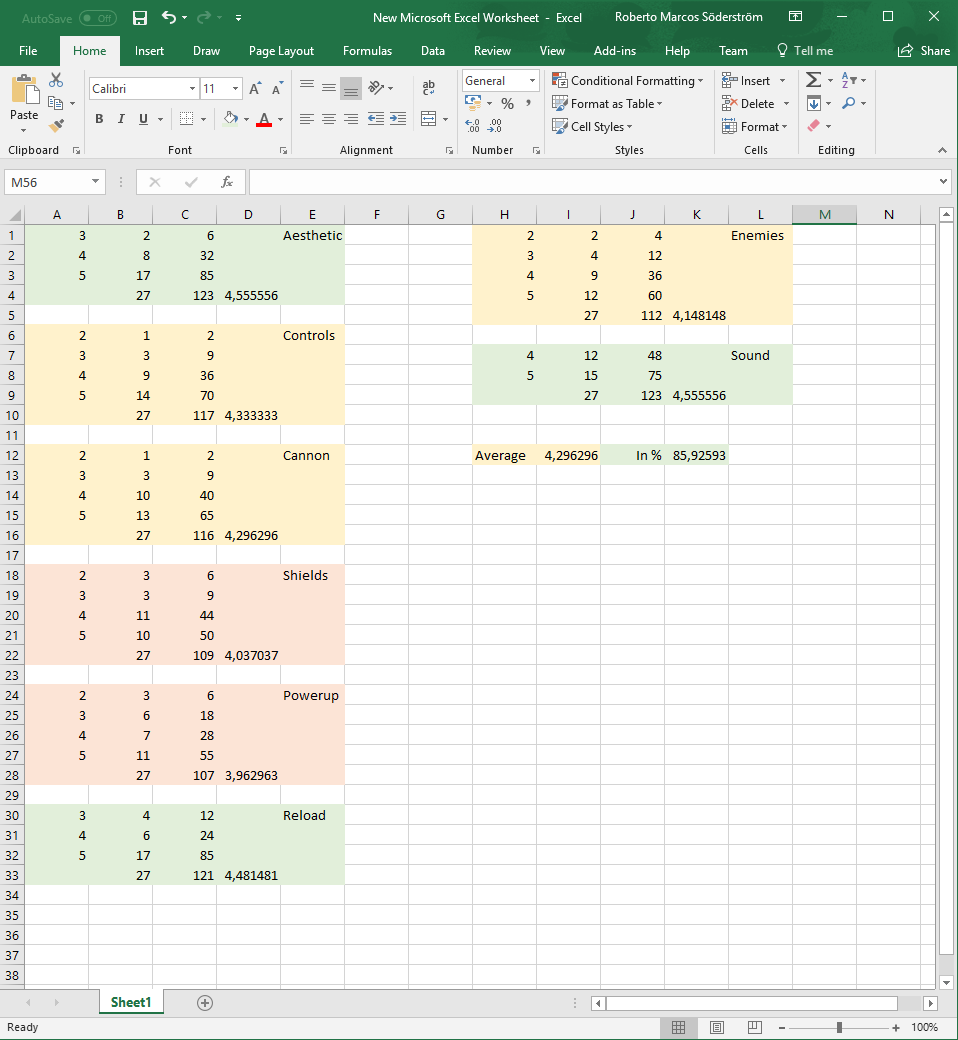Click the Format Painter brush icon
Viewport: 958px width, 1040px height.
click(56, 126)
